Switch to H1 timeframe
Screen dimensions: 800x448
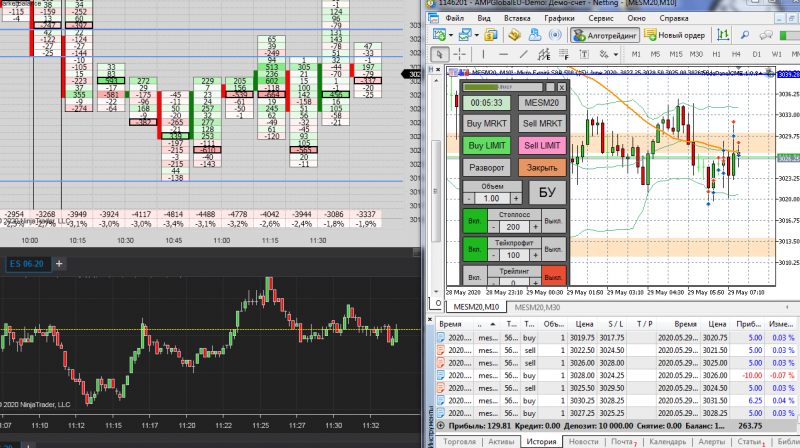click(716, 54)
